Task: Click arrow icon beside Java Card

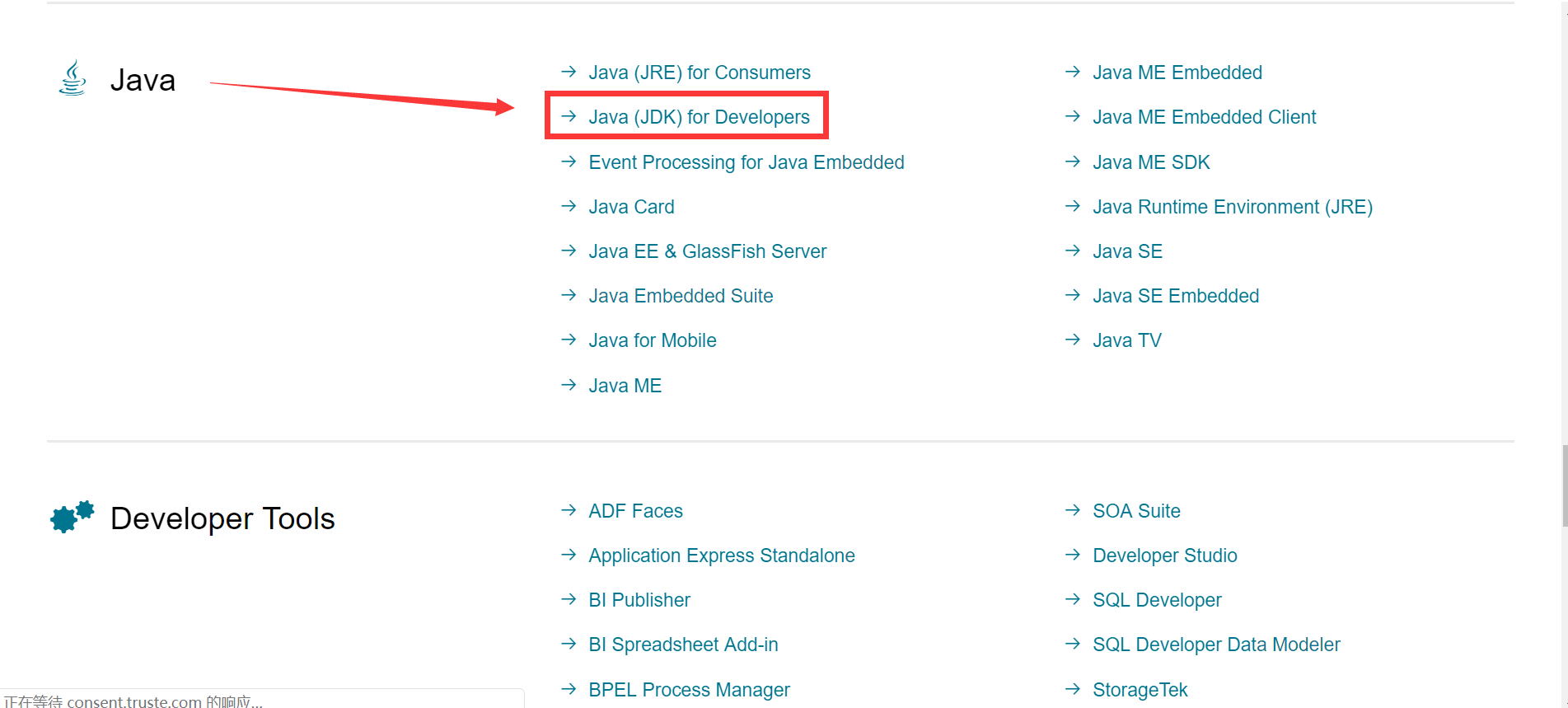Action: point(569,206)
